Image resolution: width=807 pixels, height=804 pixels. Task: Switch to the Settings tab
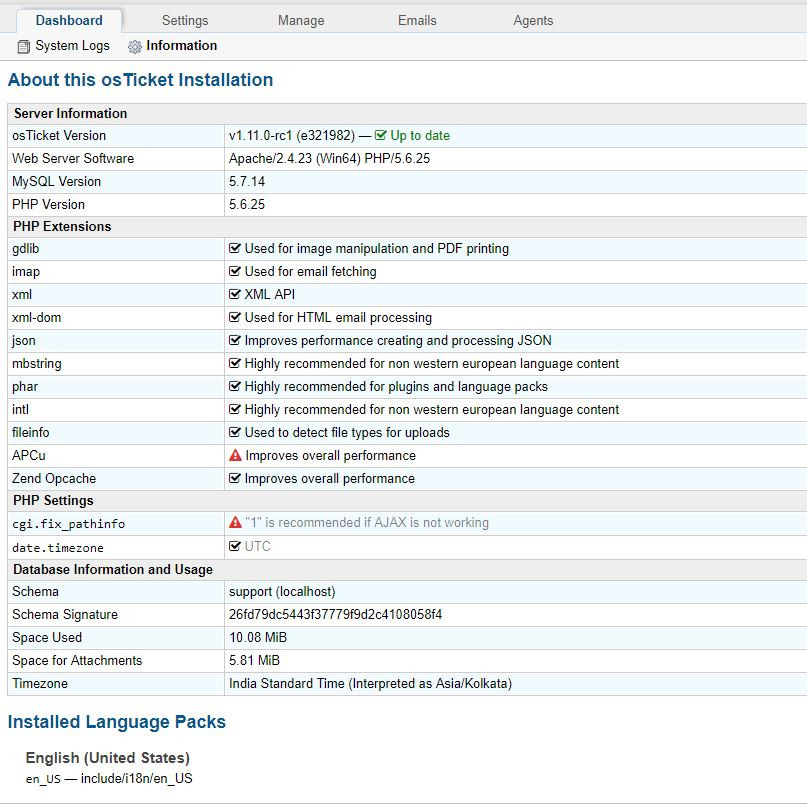click(x=185, y=21)
